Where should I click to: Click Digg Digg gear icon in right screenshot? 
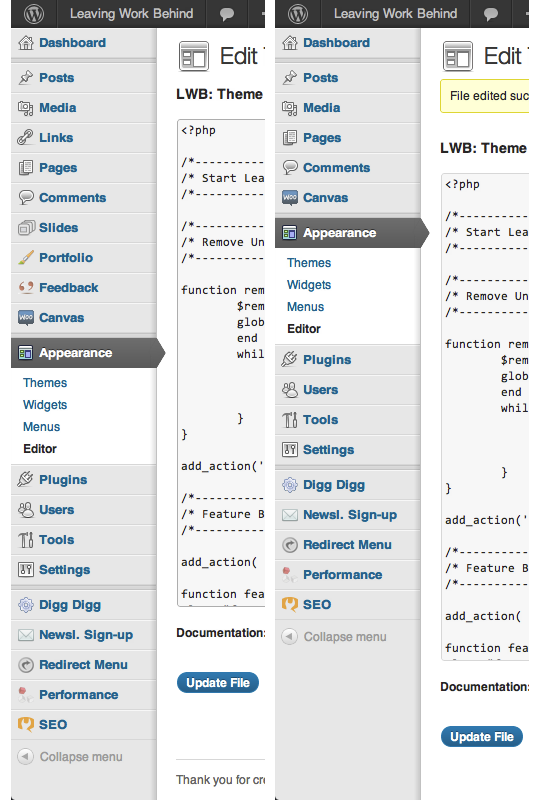click(290, 485)
